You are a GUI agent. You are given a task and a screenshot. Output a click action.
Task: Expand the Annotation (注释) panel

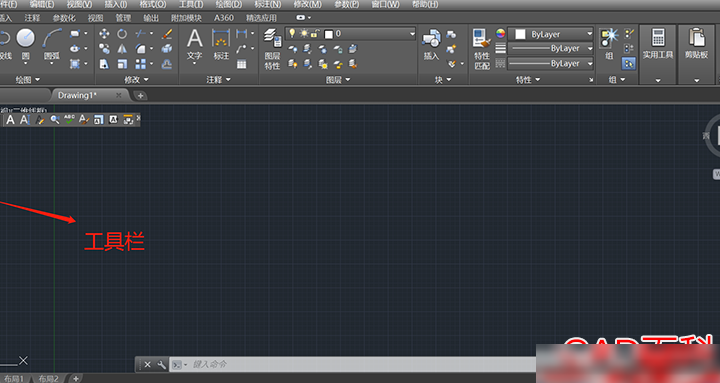[218, 80]
